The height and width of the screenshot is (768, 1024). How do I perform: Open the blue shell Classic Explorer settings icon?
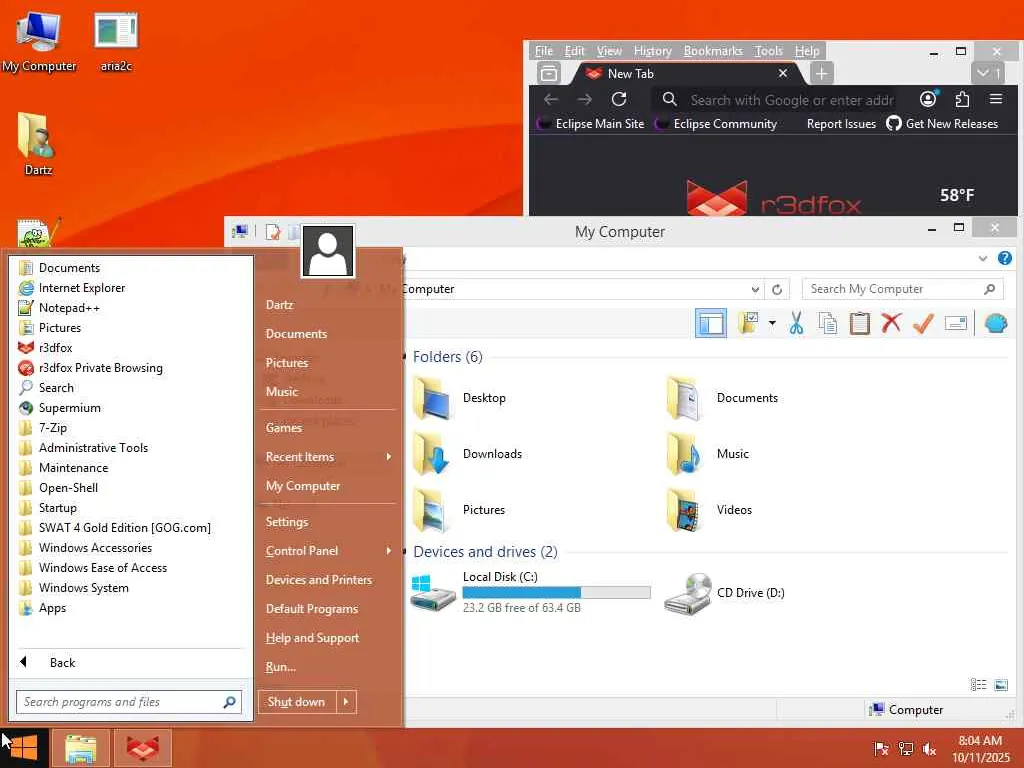click(995, 323)
